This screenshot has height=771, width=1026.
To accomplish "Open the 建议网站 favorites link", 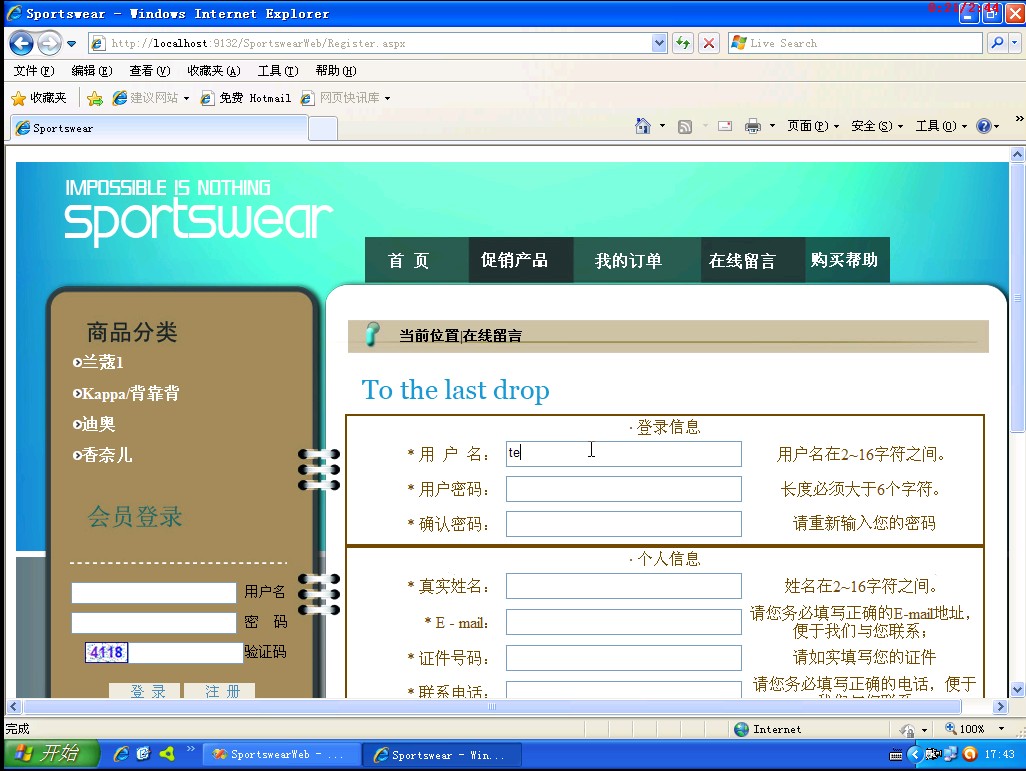I will [x=150, y=98].
